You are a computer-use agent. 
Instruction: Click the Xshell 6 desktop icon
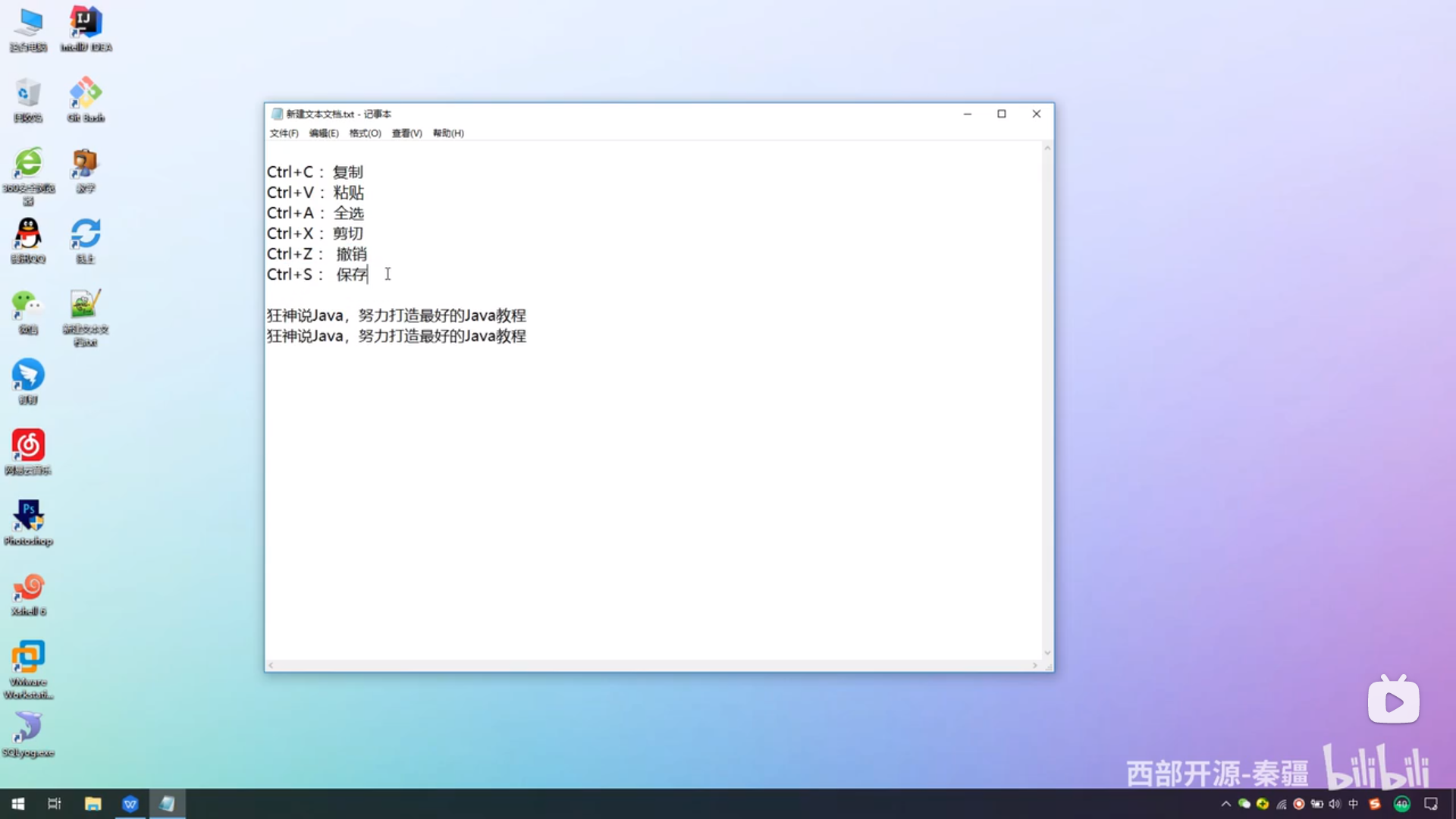pyautogui.click(x=29, y=587)
